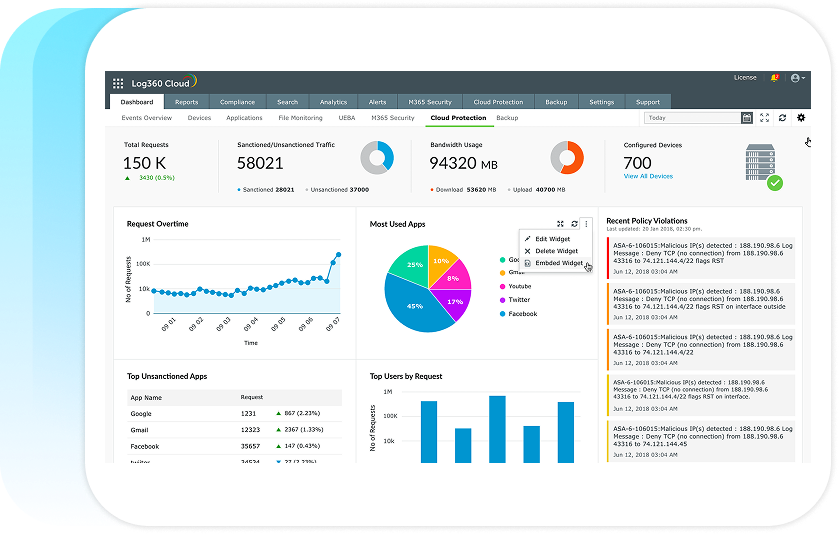Open the Most Used Apps three-dot menu
The width and height of the screenshot is (840, 534).
(587, 224)
